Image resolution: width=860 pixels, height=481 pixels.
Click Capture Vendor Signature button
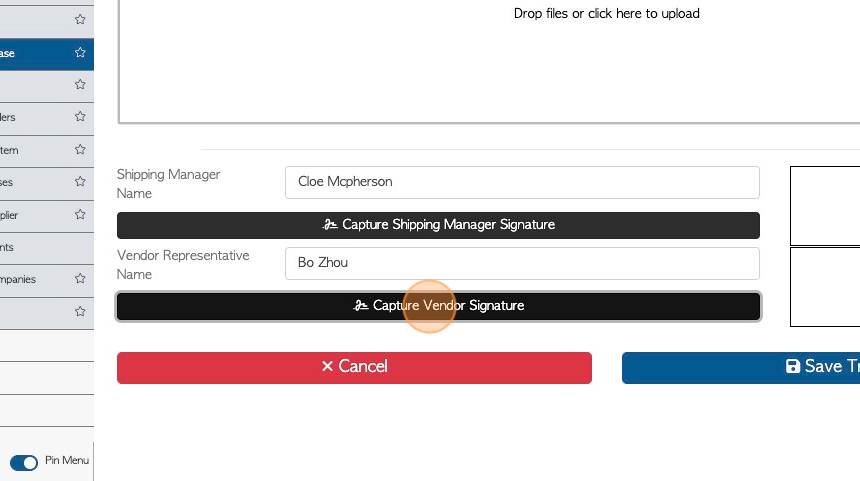pyautogui.click(x=438, y=306)
